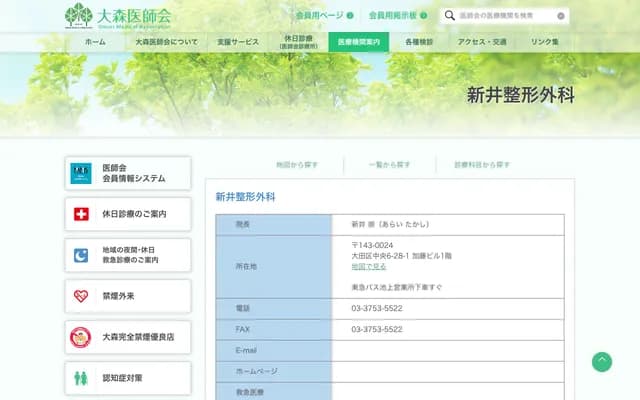The height and width of the screenshot is (400, 640).
Task: Switch to 地図から探す tab
Action: pyautogui.click(x=295, y=164)
